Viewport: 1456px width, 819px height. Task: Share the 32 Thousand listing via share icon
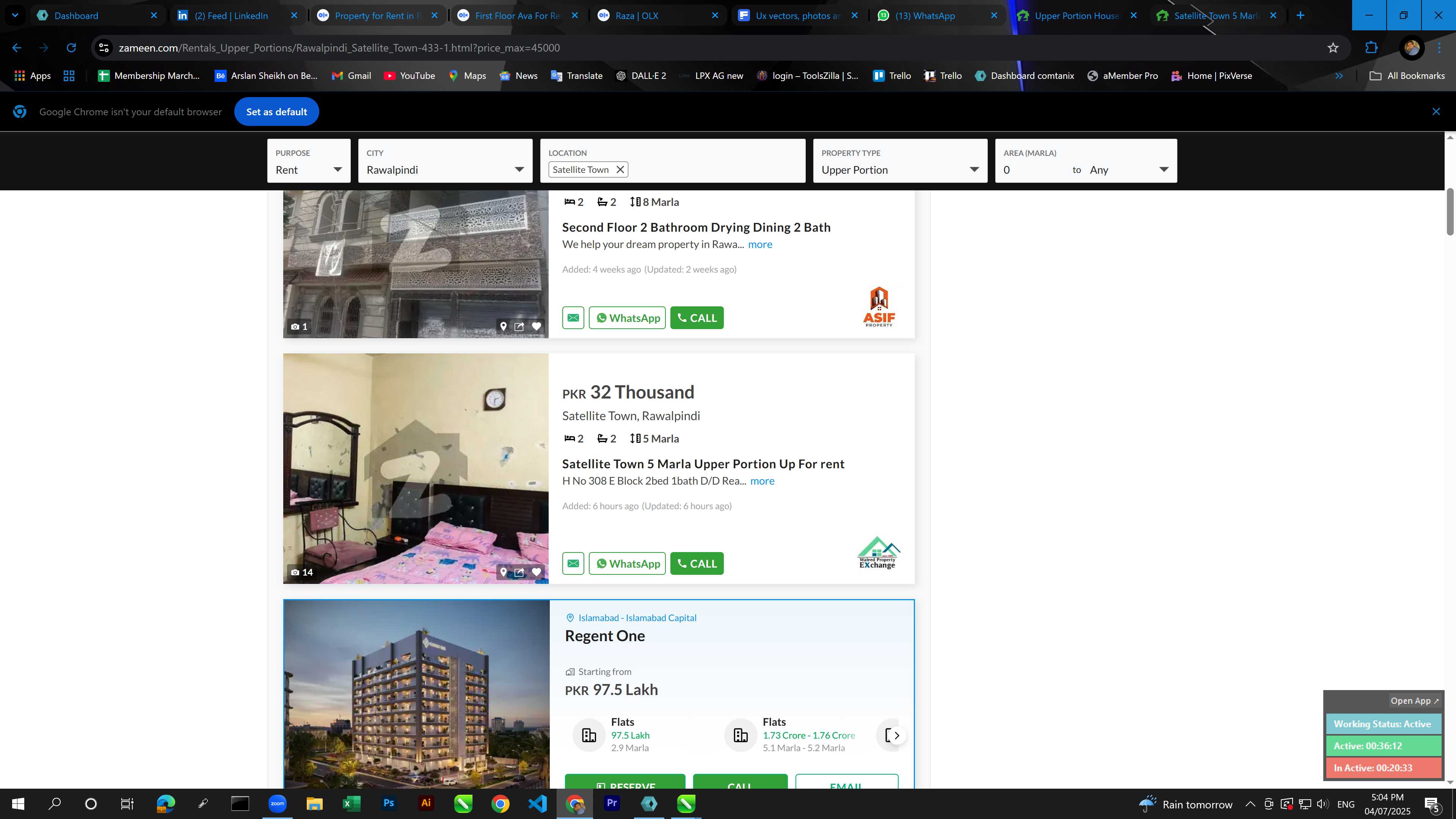coord(519,572)
